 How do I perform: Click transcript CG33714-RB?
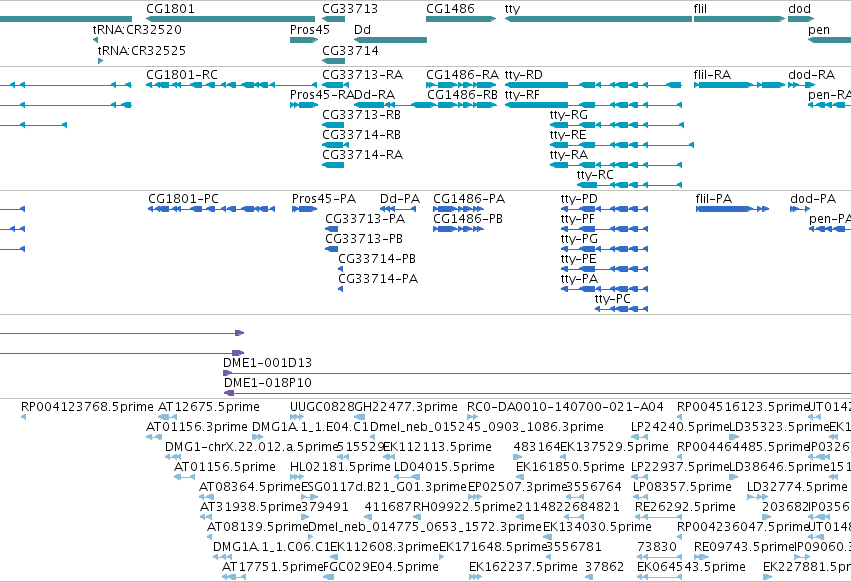335,145
